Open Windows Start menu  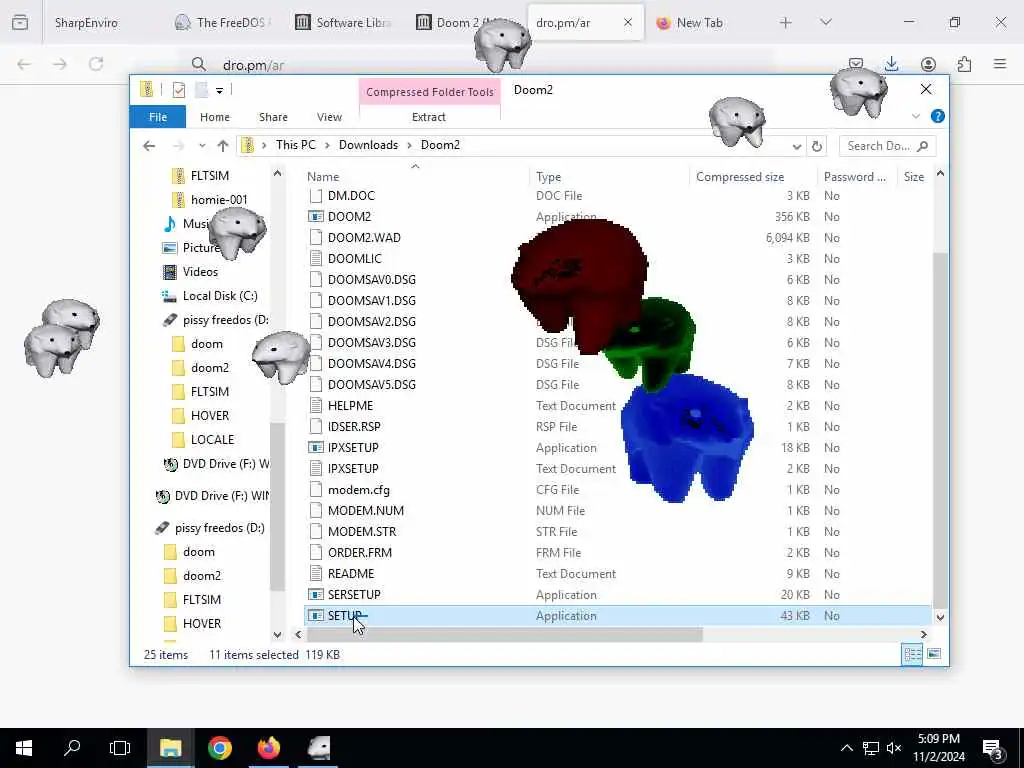[24, 748]
